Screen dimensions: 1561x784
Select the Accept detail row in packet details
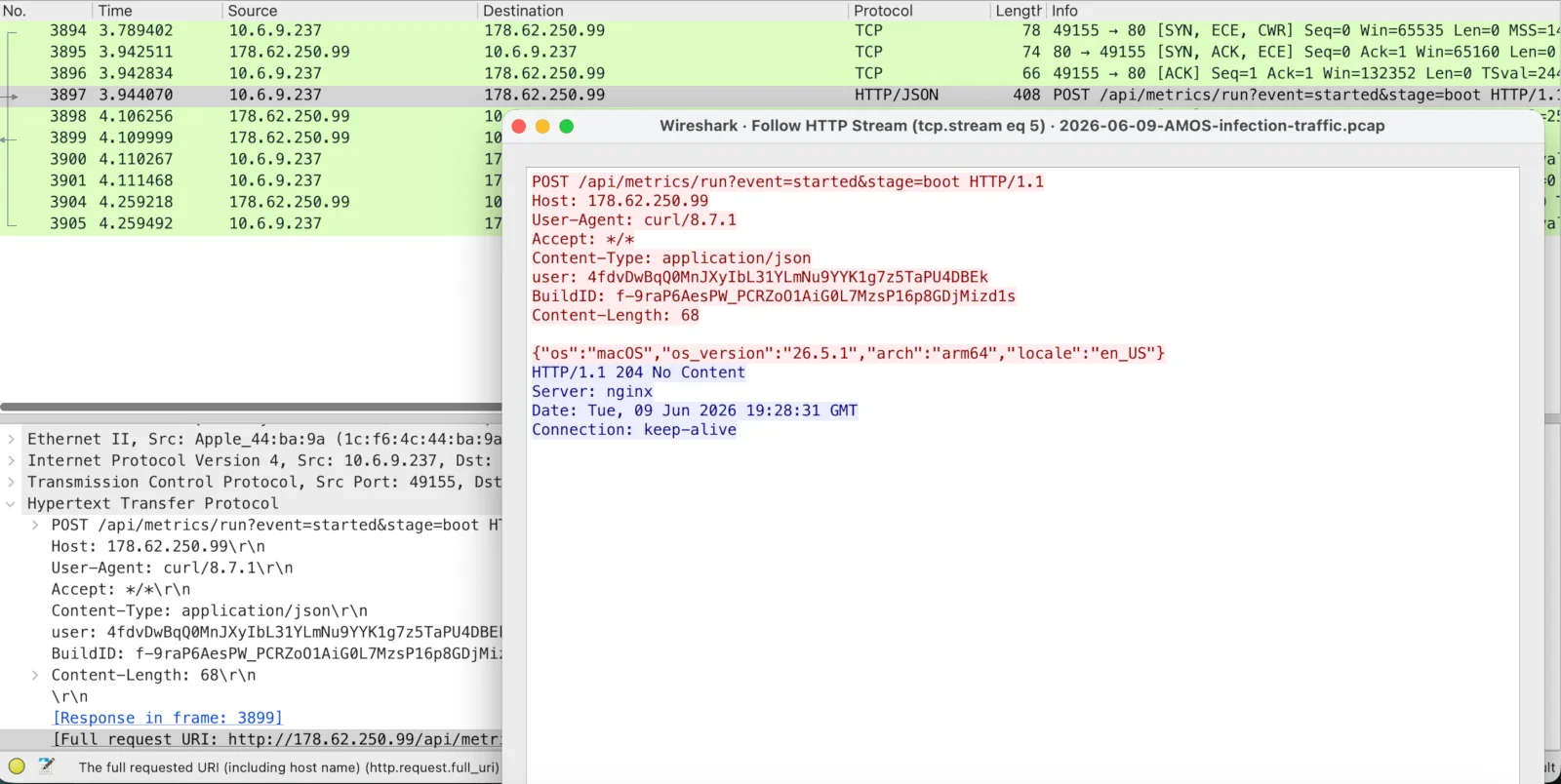[251, 589]
